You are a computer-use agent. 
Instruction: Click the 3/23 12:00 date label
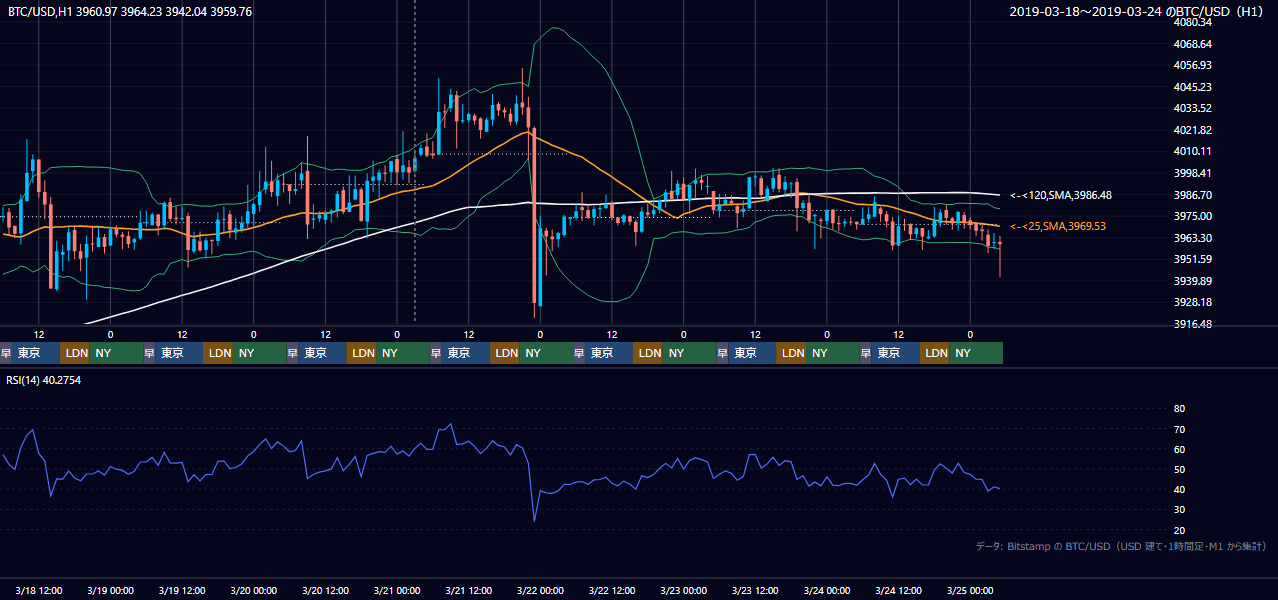point(756,590)
